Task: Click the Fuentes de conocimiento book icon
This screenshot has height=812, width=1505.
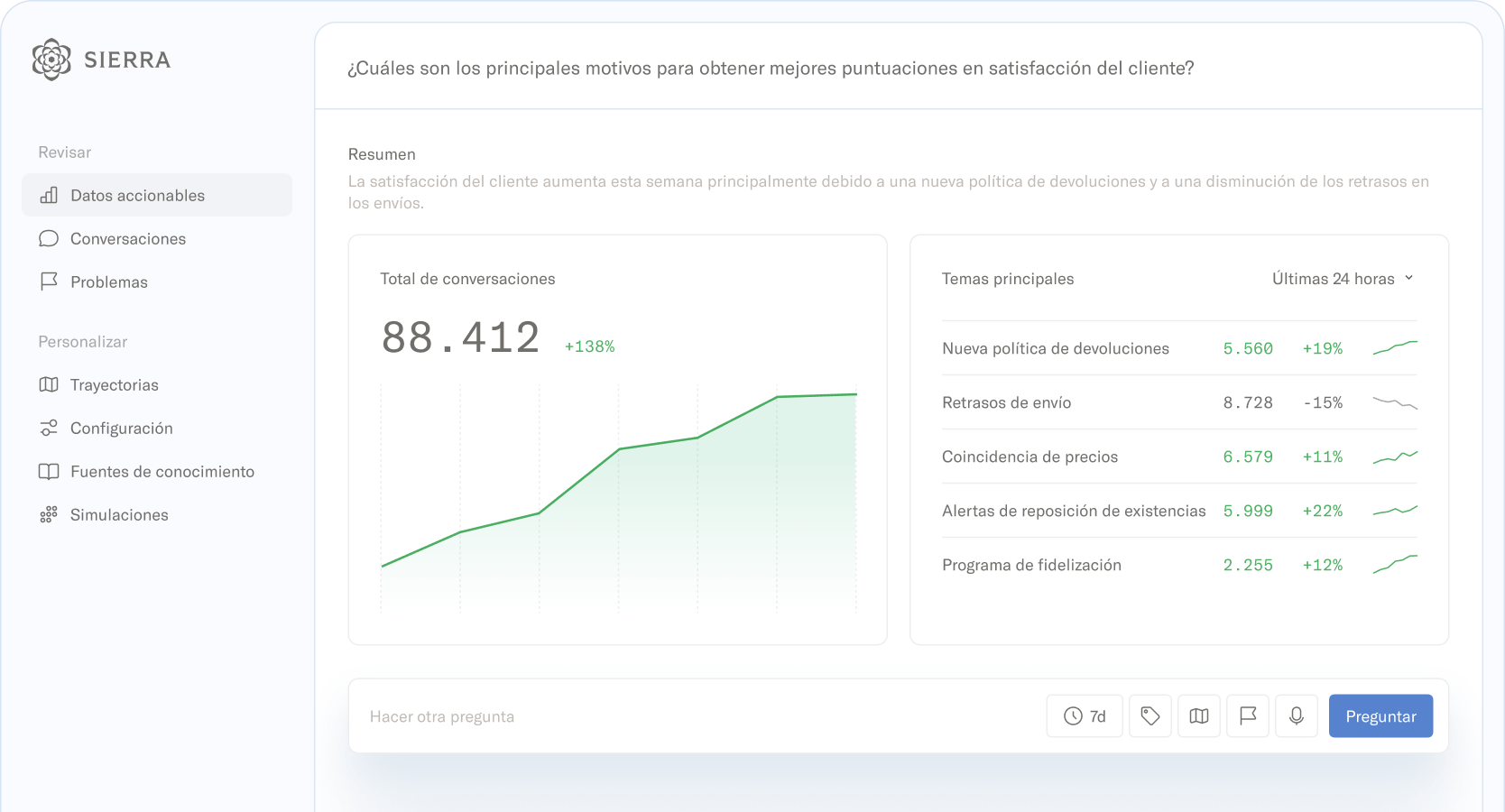Action: (x=49, y=471)
